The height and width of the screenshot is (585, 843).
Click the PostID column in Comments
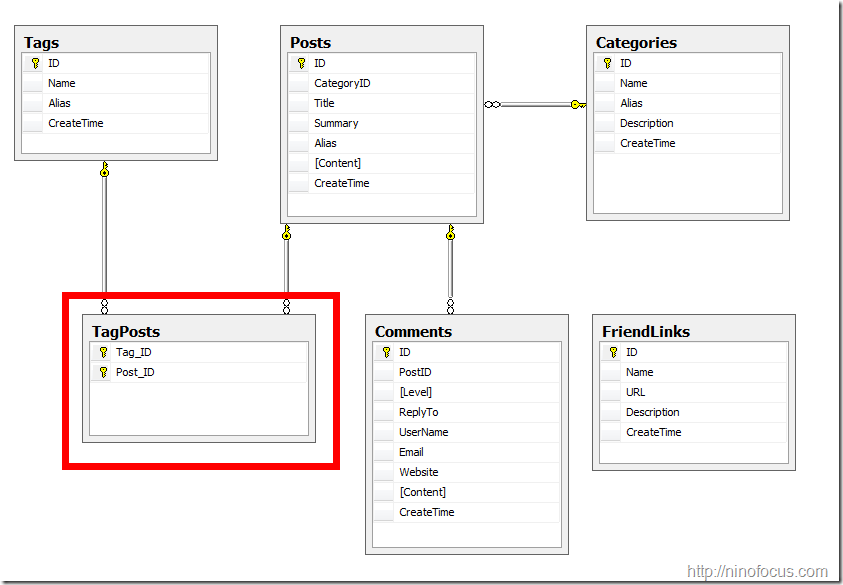click(467, 372)
